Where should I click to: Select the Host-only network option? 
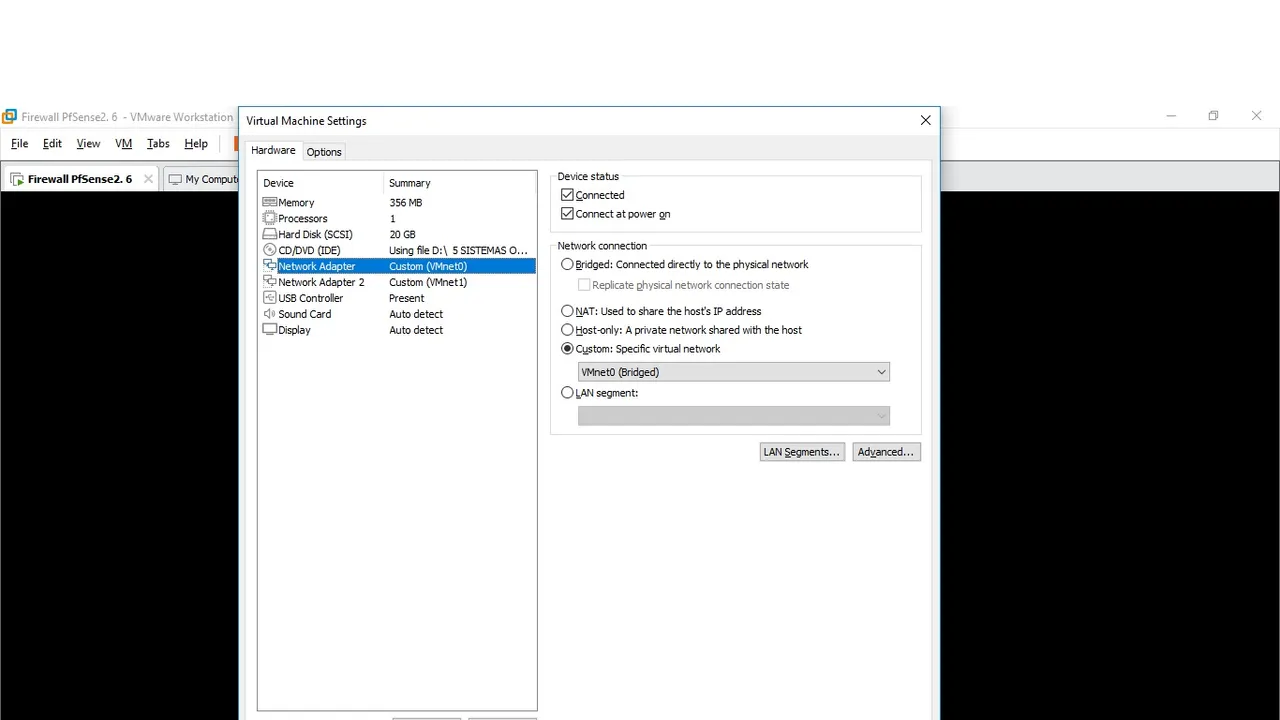567,330
